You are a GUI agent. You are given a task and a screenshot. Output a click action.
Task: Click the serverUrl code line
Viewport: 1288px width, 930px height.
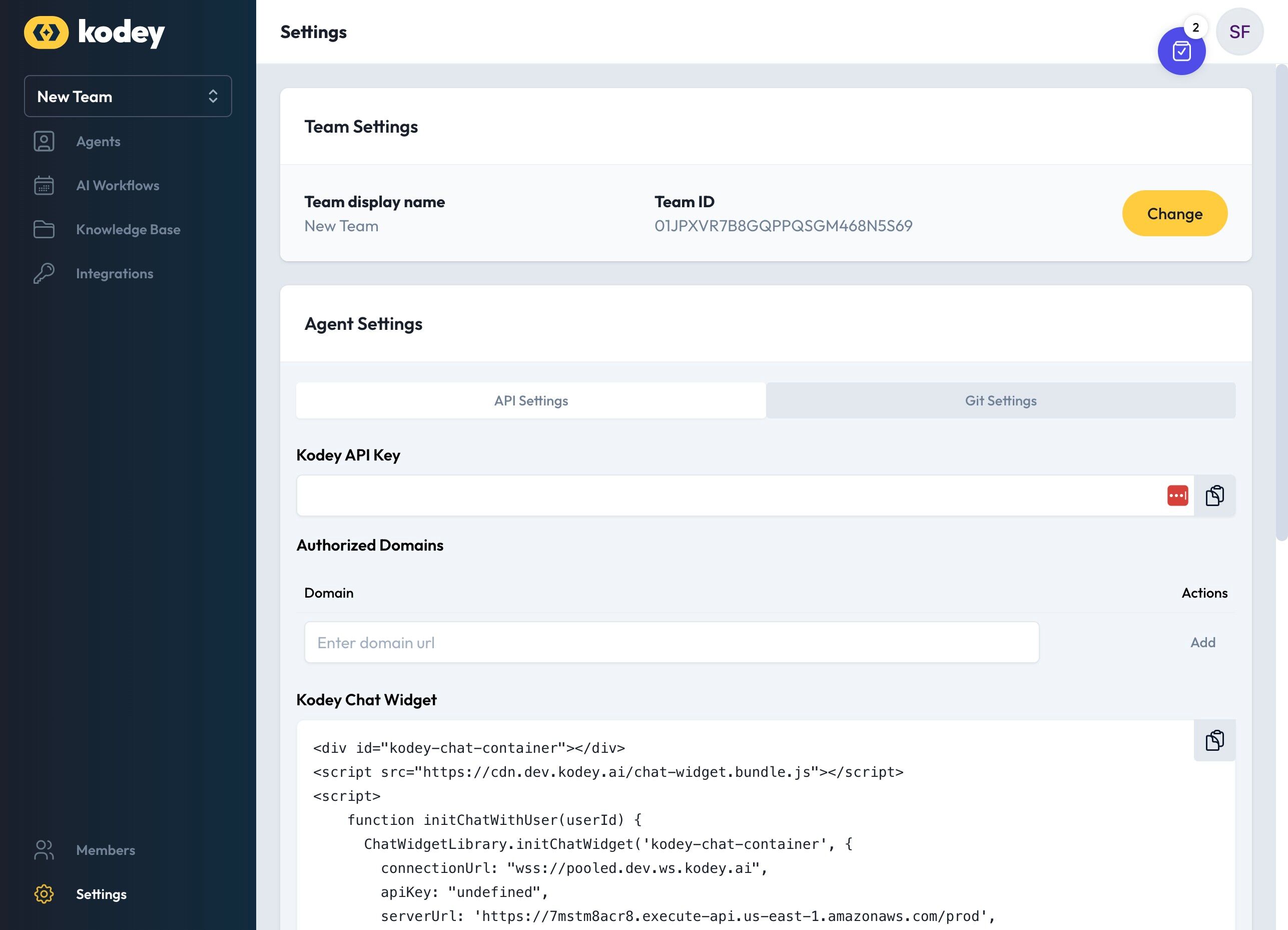(689, 916)
